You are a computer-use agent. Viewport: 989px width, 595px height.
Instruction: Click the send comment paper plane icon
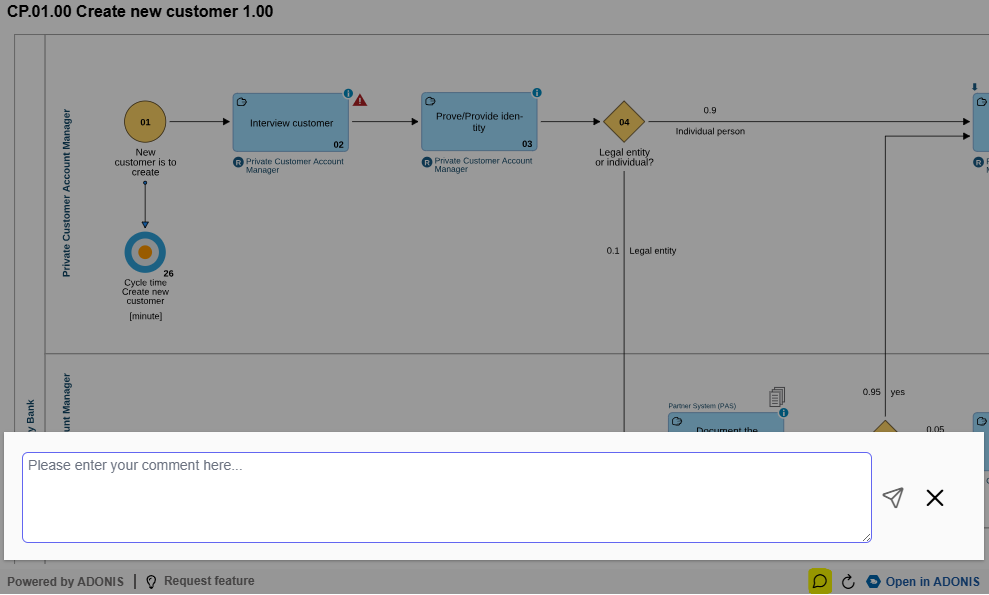(893, 497)
